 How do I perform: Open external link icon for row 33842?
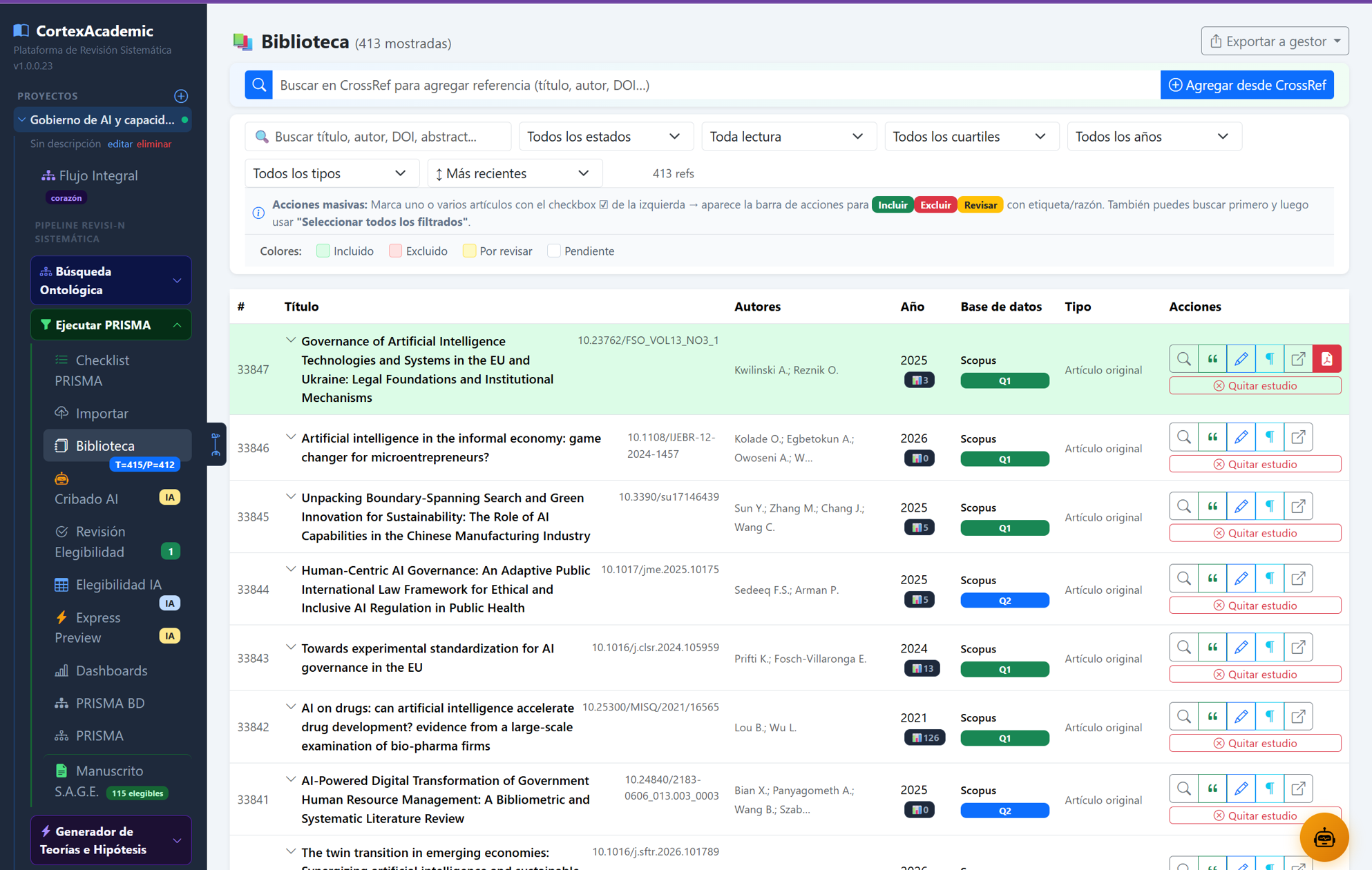[1298, 716]
